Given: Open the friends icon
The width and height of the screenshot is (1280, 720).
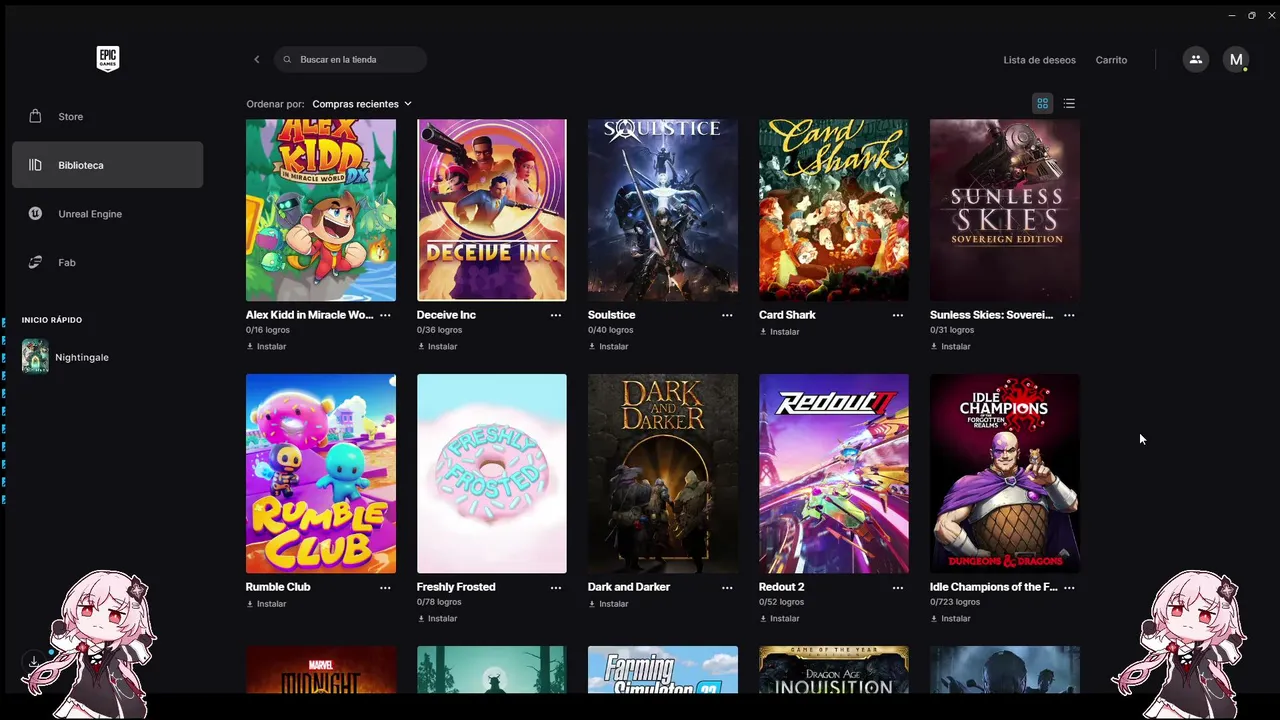Looking at the screenshot, I should (1195, 60).
